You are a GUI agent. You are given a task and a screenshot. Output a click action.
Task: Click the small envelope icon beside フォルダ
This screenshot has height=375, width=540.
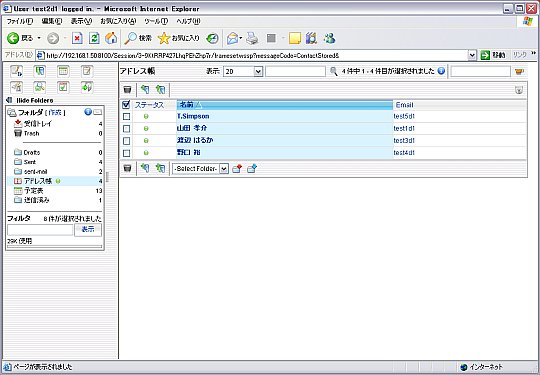click(x=97, y=112)
